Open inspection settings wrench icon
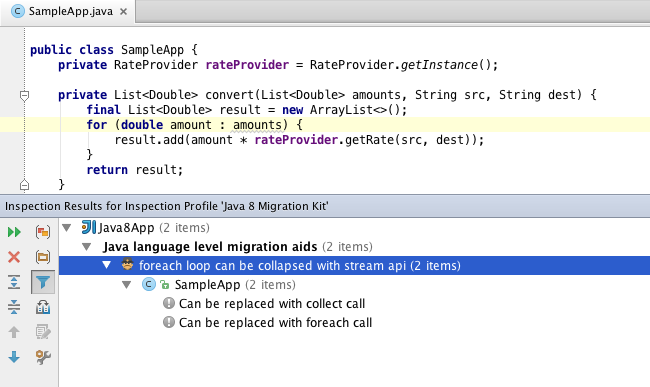Screen dimensions: 650x387 [43, 357]
